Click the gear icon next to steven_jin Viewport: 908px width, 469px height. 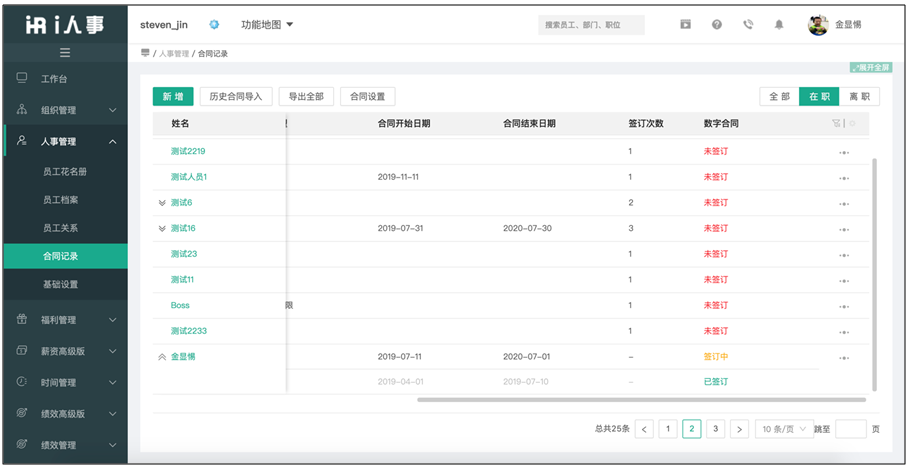[x=214, y=24]
